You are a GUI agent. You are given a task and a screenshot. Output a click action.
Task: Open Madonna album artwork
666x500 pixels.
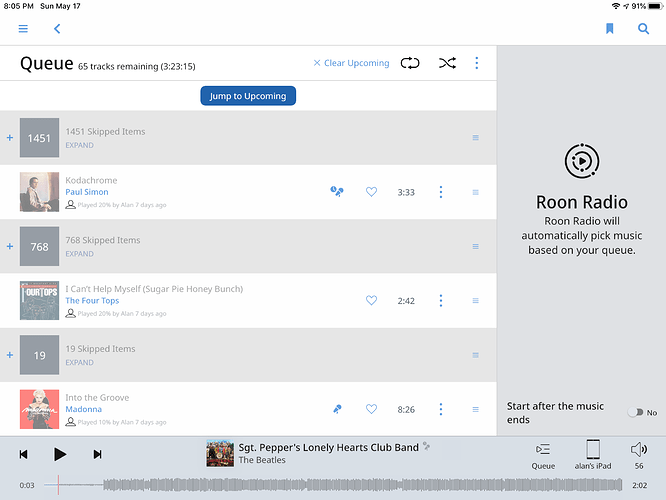[40, 409]
